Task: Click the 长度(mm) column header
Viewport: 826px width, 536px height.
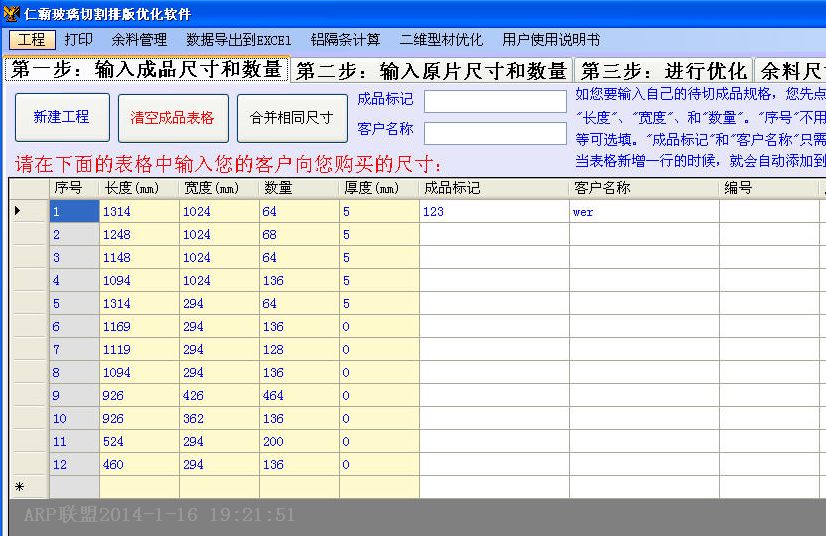Action: [139, 188]
